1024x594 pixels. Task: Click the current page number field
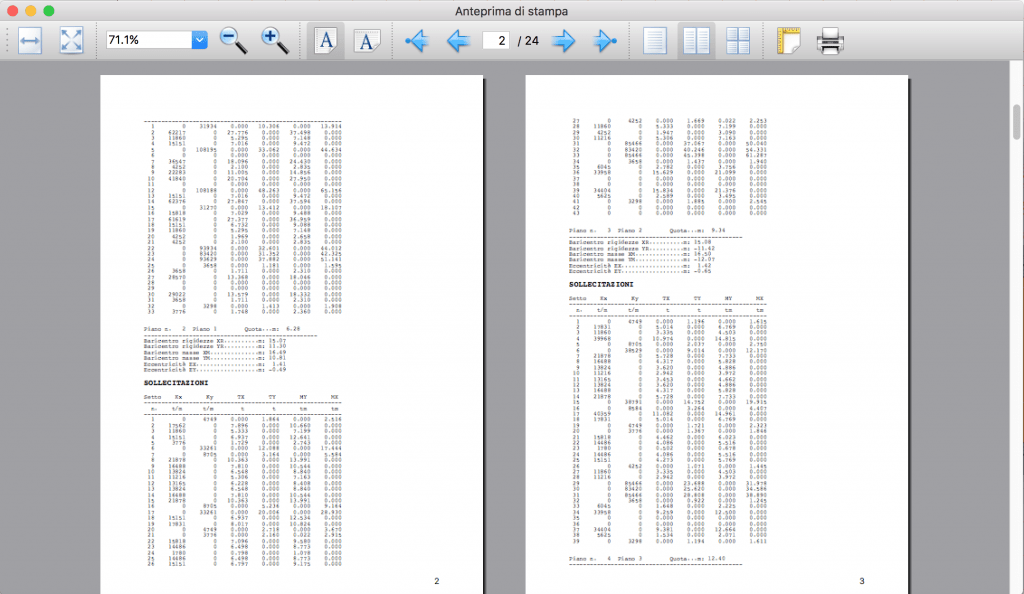(496, 40)
